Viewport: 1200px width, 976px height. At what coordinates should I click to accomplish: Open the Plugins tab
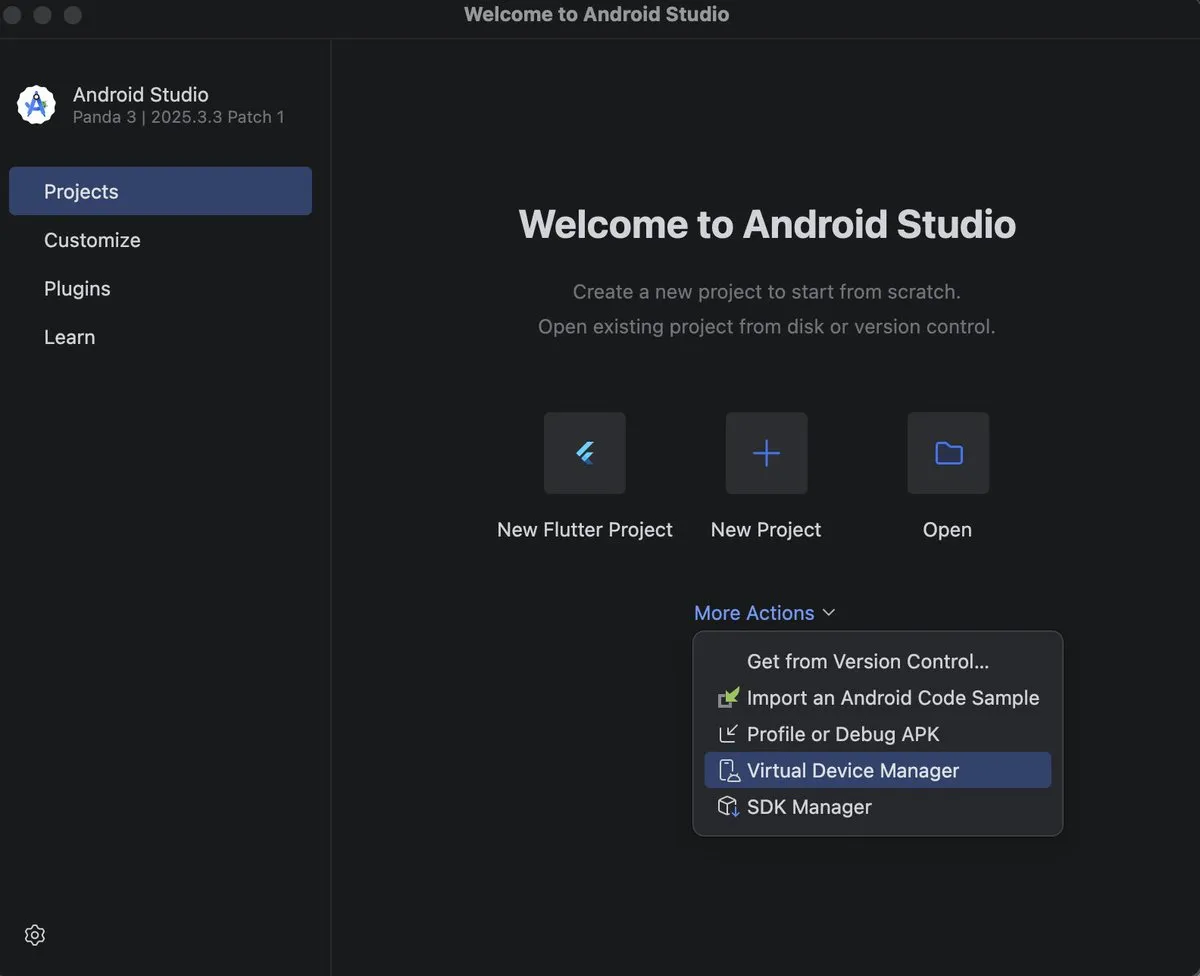point(160,289)
